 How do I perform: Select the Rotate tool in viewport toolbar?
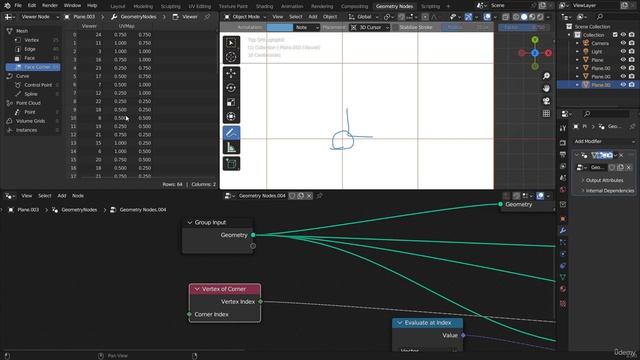click(x=231, y=88)
